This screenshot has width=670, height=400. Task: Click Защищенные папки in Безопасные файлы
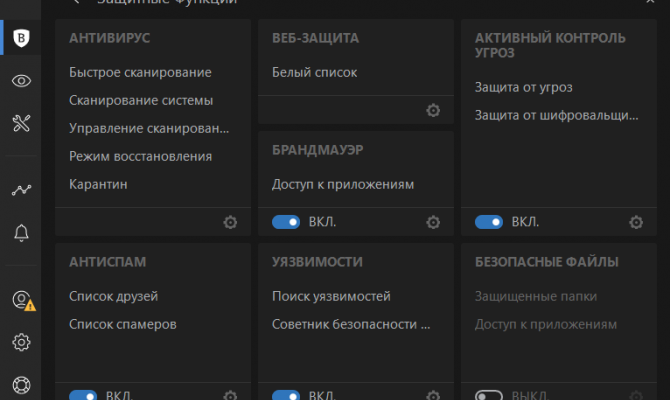[x=536, y=297]
